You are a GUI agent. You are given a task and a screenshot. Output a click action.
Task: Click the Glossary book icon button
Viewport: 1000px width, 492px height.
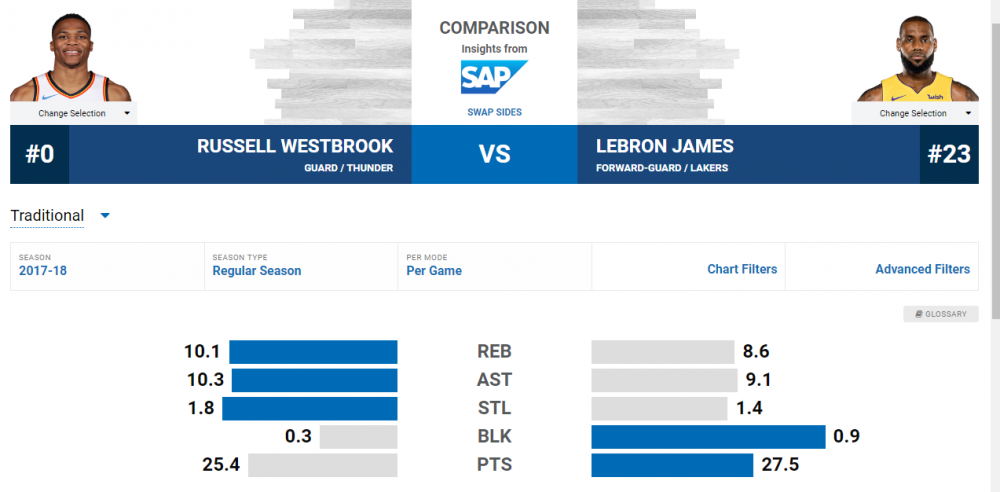click(x=940, y=314)
